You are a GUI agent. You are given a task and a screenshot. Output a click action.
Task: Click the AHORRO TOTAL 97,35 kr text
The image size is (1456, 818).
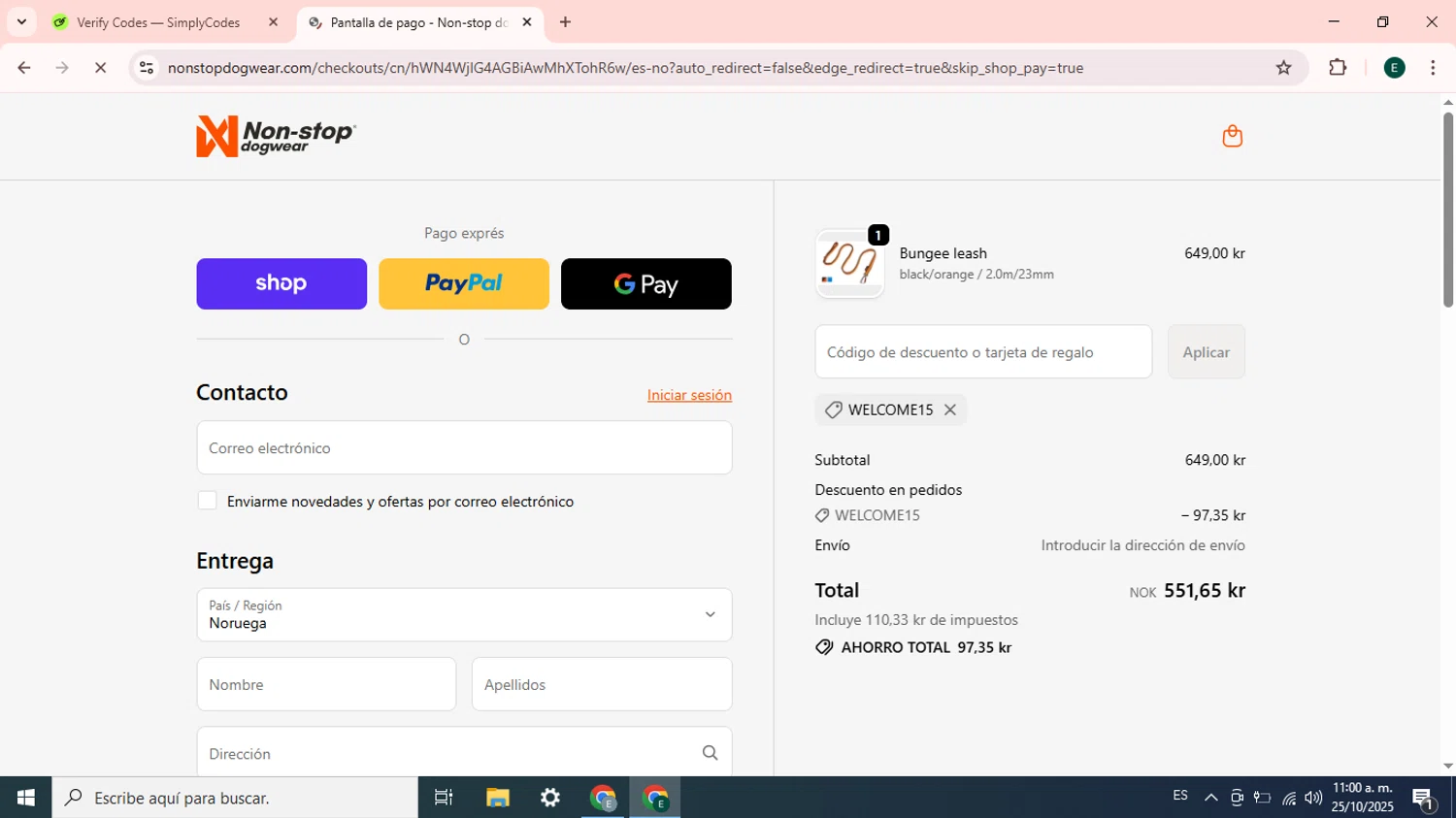[x=926, y=647]
